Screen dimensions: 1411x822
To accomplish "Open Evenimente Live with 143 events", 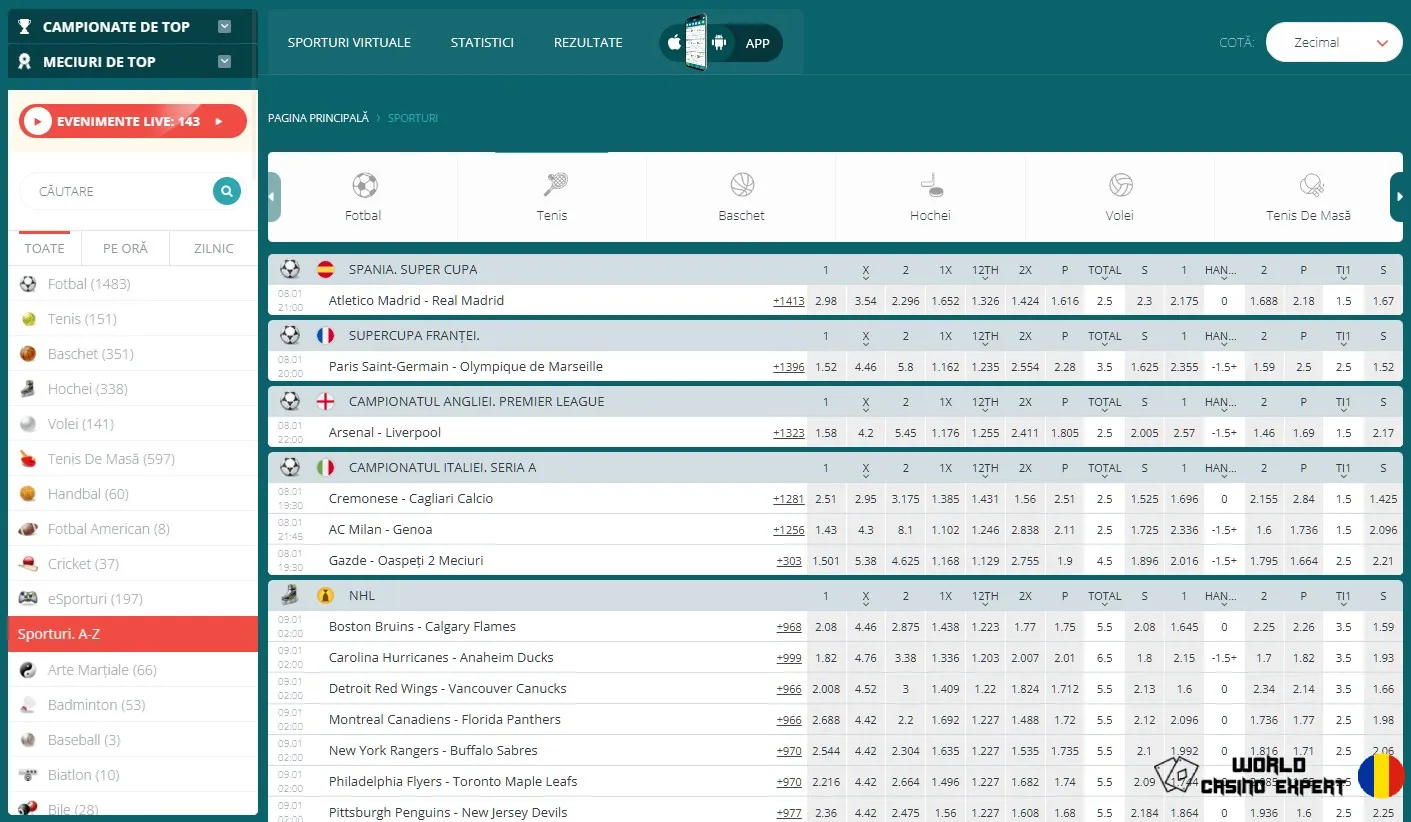I will tap(131, 120).
